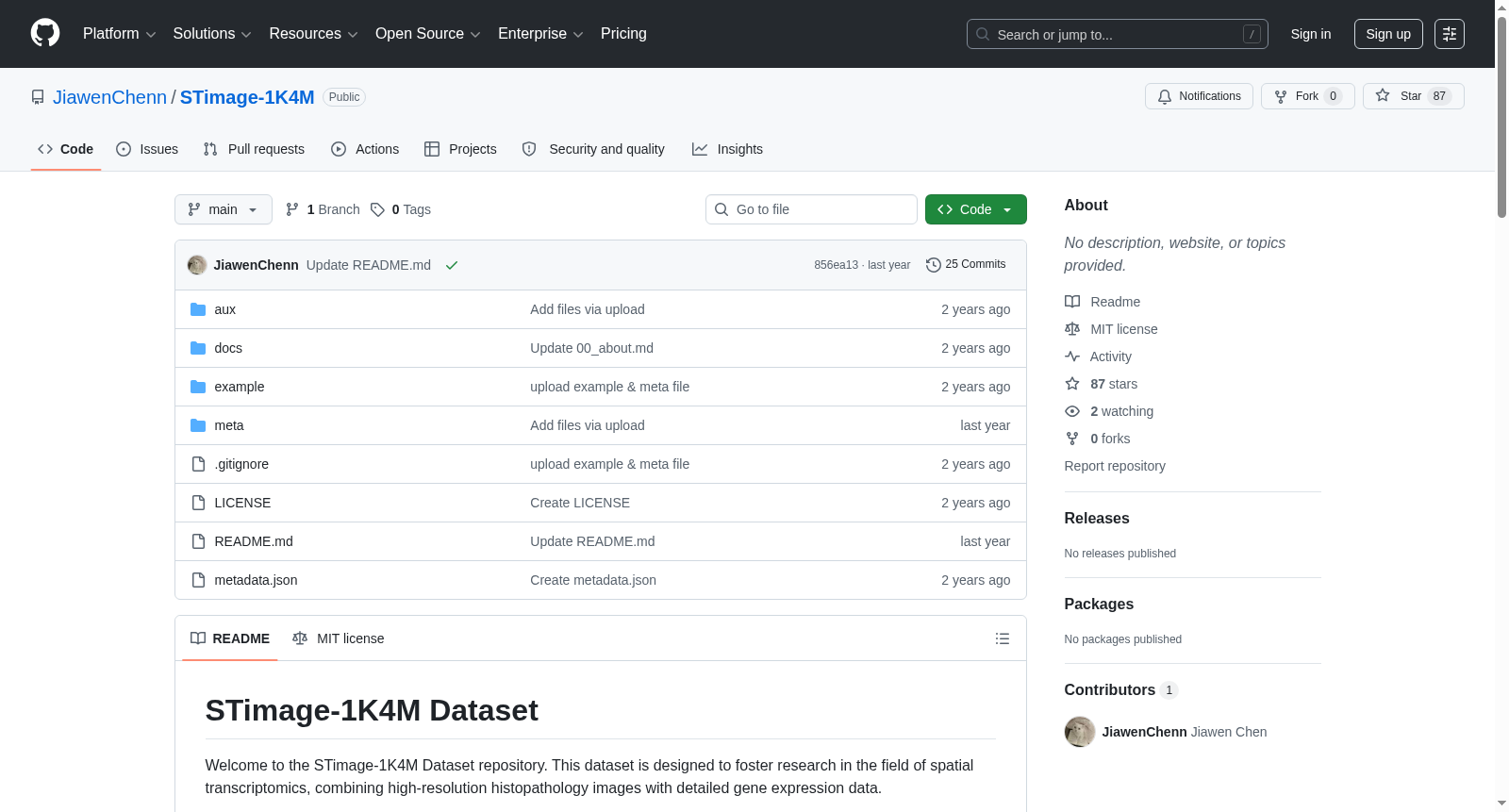Open the Update README.md commit message

[369, 265]
